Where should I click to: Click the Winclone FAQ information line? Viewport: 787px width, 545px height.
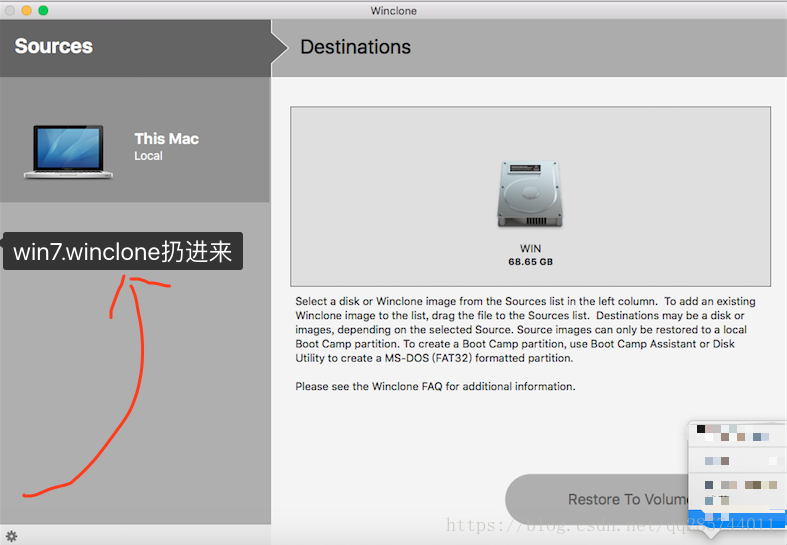point(435,386)
